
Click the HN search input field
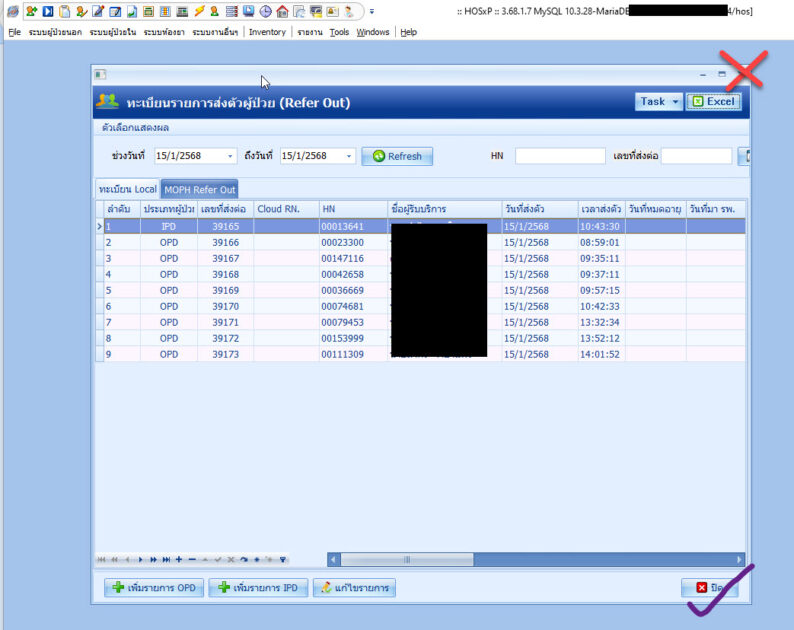pyautogui.click(x=560, y=156)
